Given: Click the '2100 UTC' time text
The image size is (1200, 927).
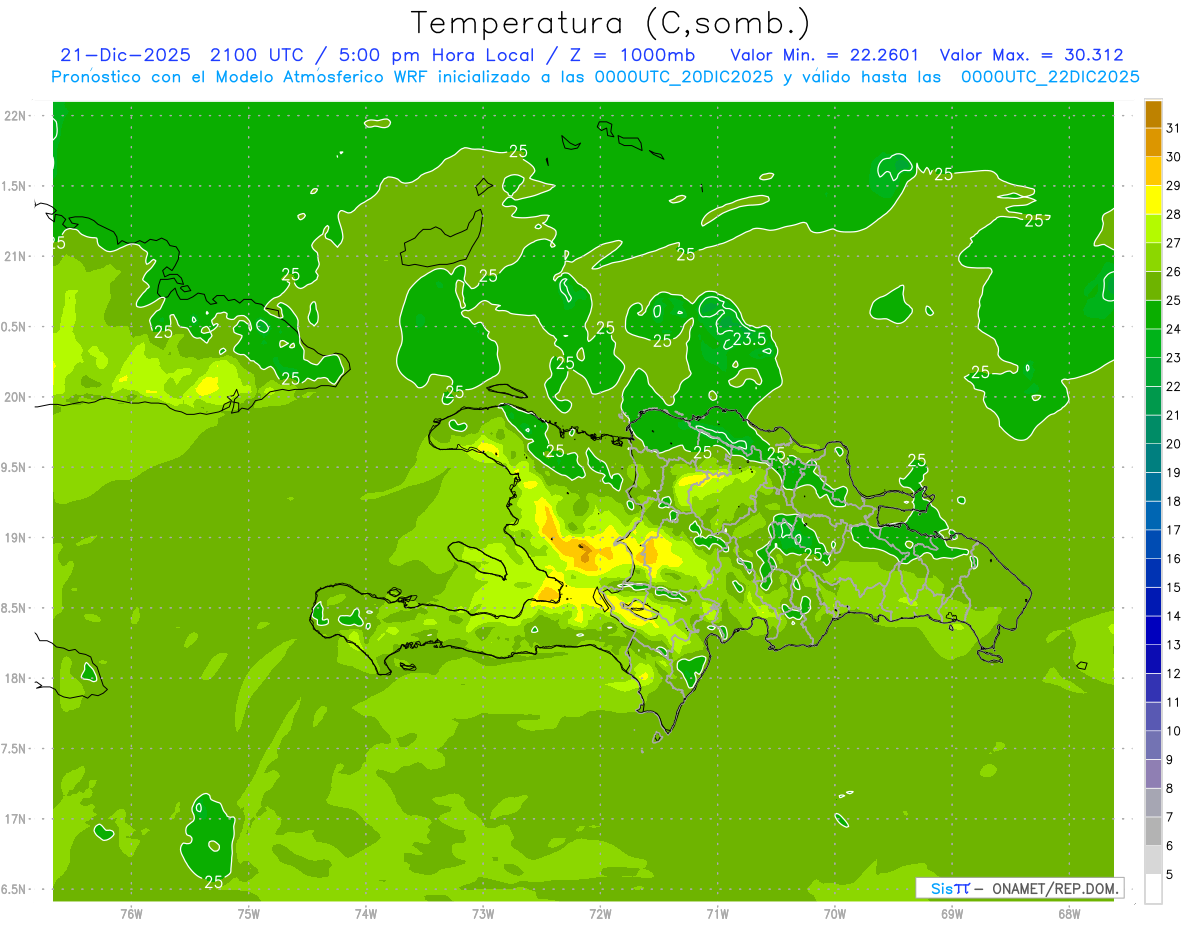Looking at the screenshot, I should tap(261, 55).
